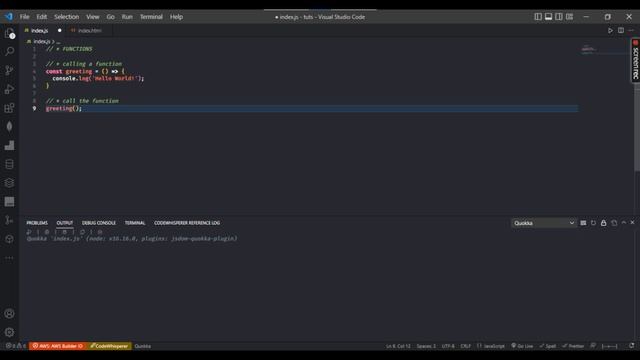The height and width of the screenshot is (360, 640).
Task: Click the Ln/Col cursor position indicator
Action: 398,346
